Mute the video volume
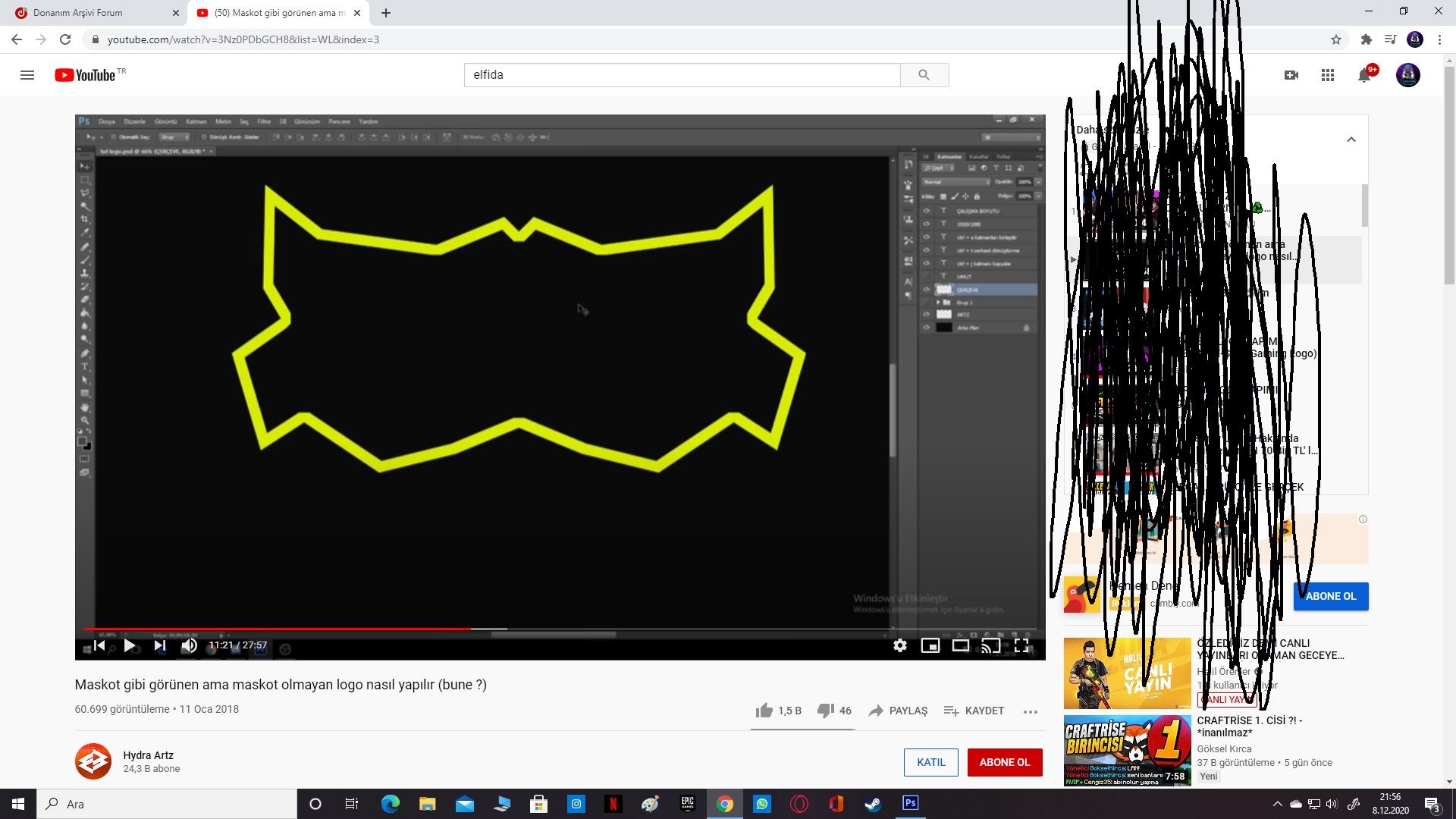The width and height of the screenshot is (1456, 819). coord(189,645)
